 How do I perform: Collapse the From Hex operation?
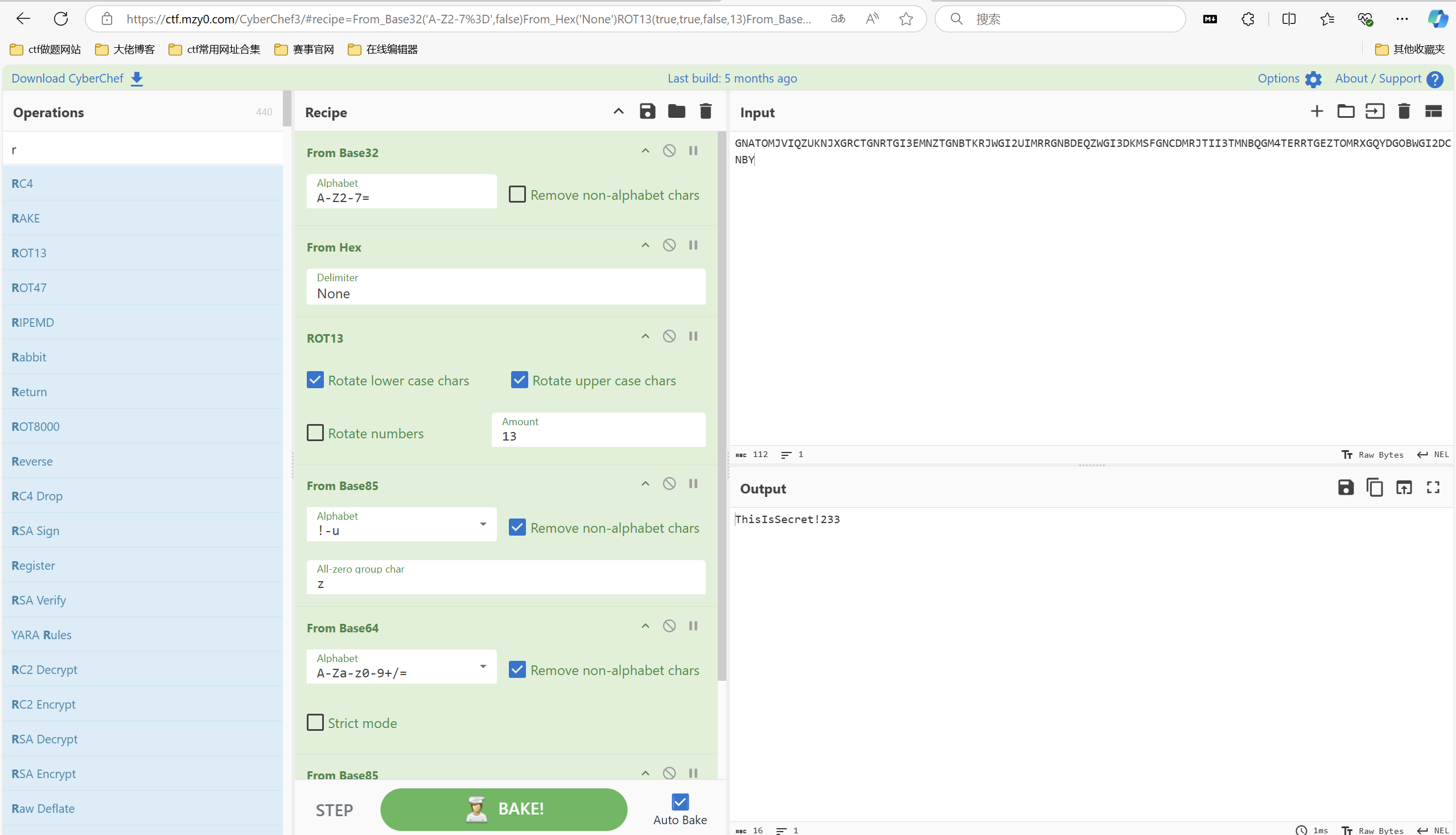coord(645,245)
